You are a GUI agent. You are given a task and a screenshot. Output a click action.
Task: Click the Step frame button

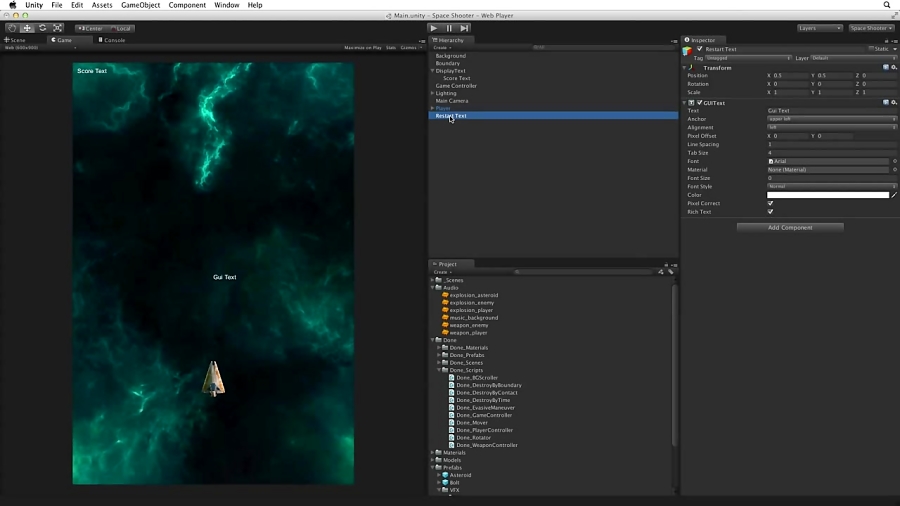click(x=464, y=28)
